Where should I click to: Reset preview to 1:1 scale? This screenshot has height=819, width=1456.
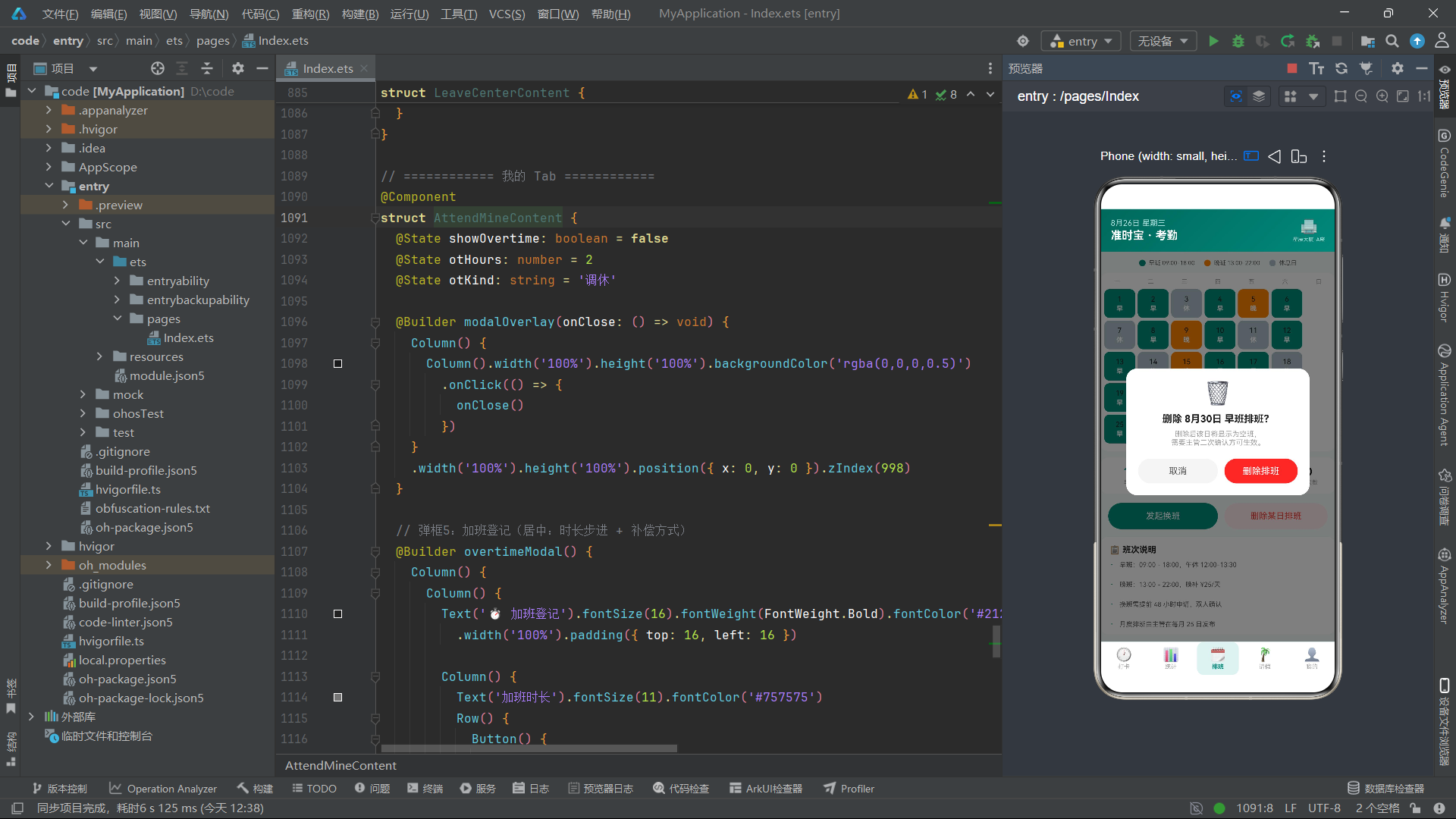pyautogui.click(x=1424, y=96)
